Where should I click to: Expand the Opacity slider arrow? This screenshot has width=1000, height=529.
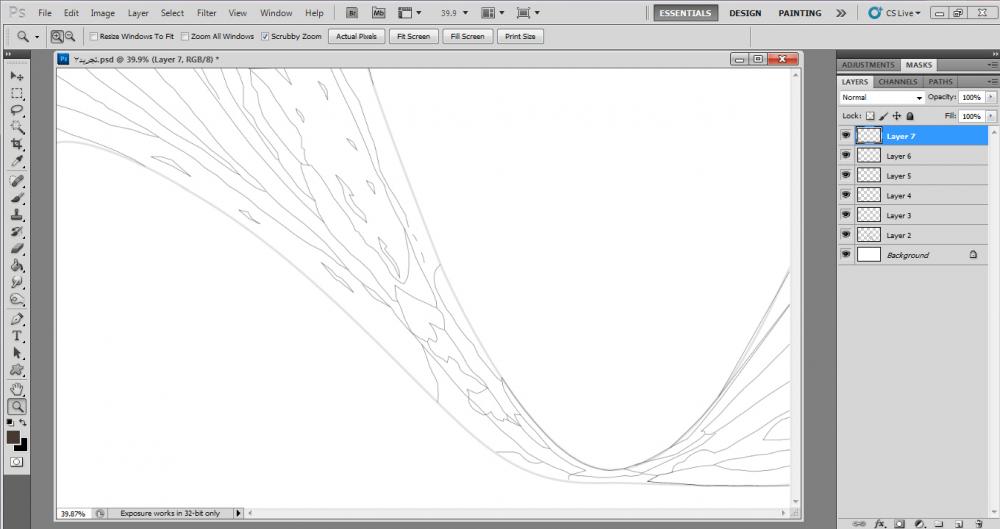pos(990,98)
